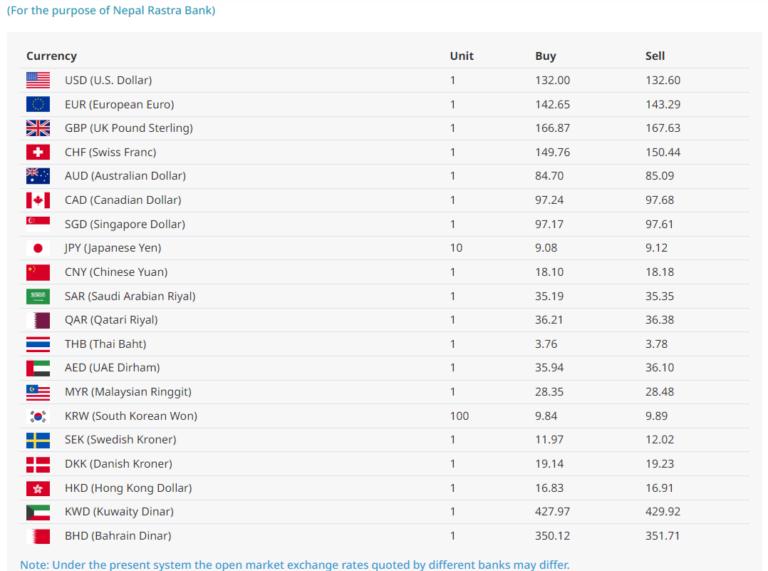Click the Hong Kong flag icon
The height and width of the screenshot is (571, 768).
[x=38, y=488]
